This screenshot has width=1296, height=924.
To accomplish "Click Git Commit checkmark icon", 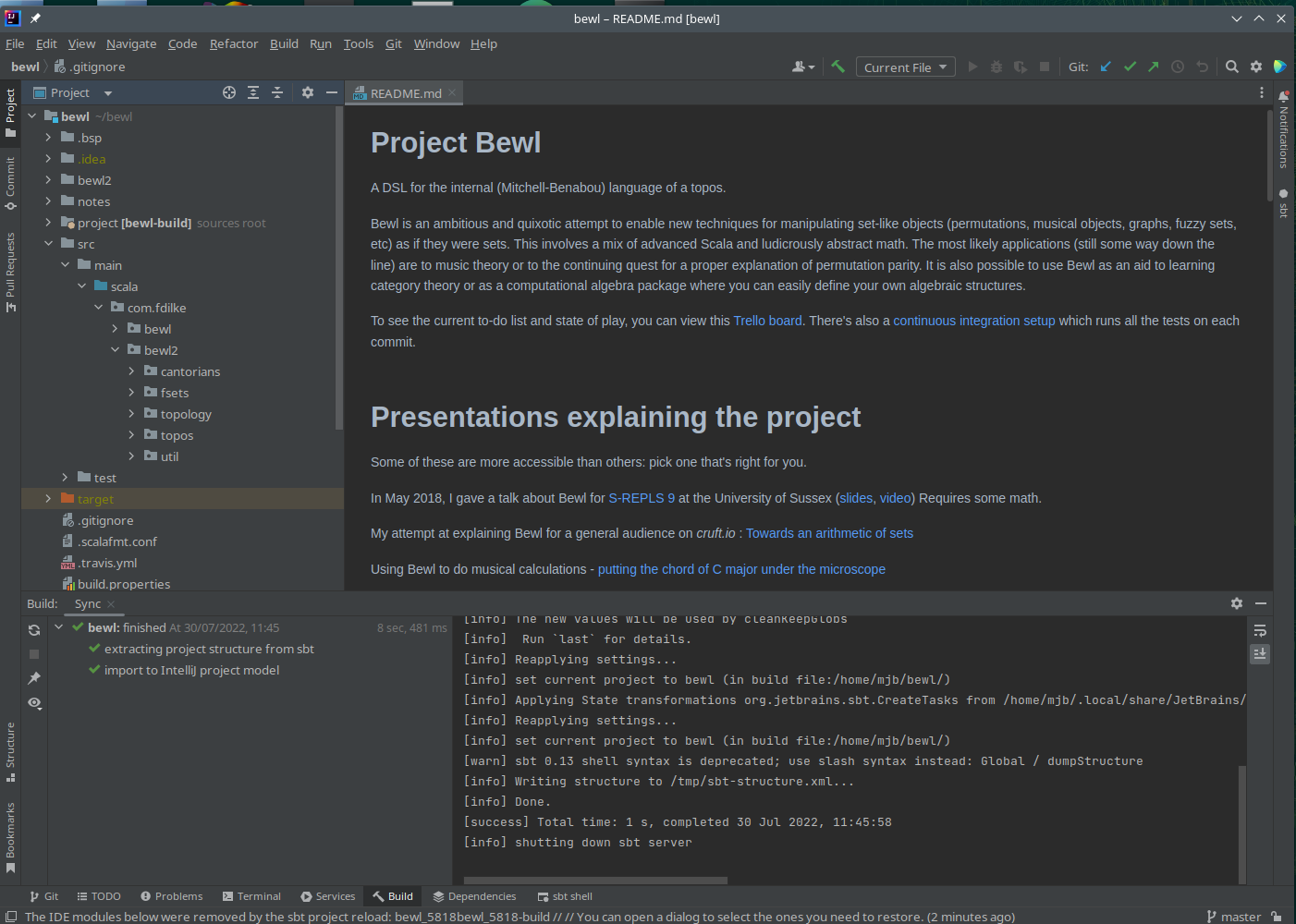I will click(1130, 67).
